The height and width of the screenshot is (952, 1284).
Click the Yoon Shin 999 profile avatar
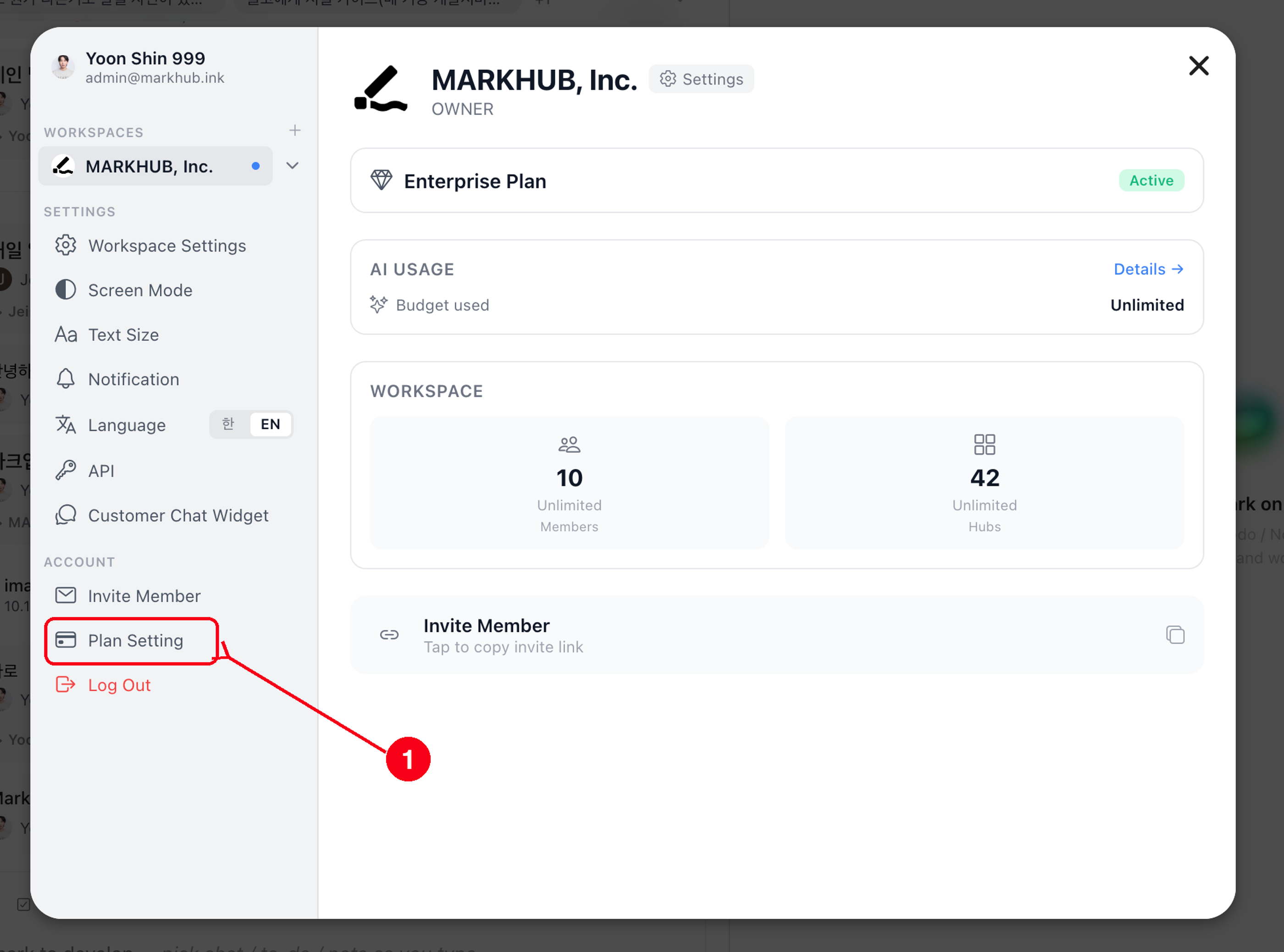63,67
